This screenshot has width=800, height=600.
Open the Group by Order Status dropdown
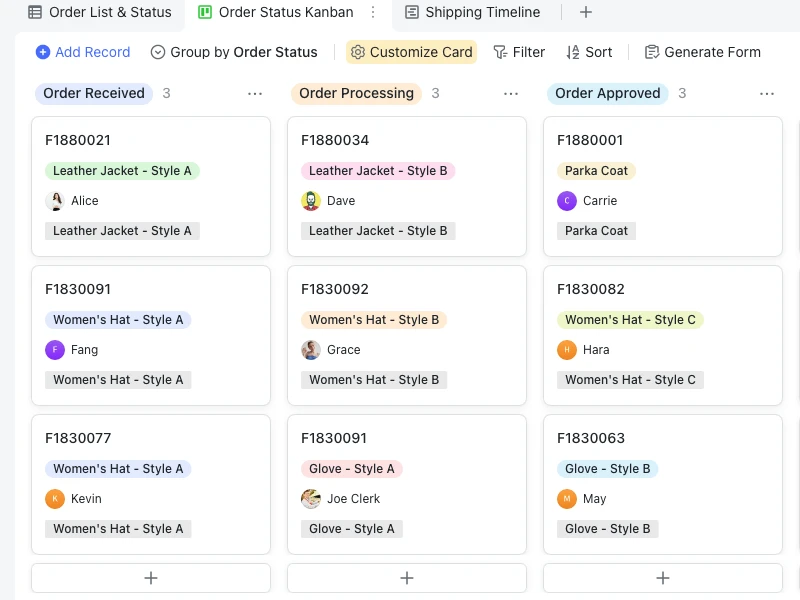[x=234, y=52]
